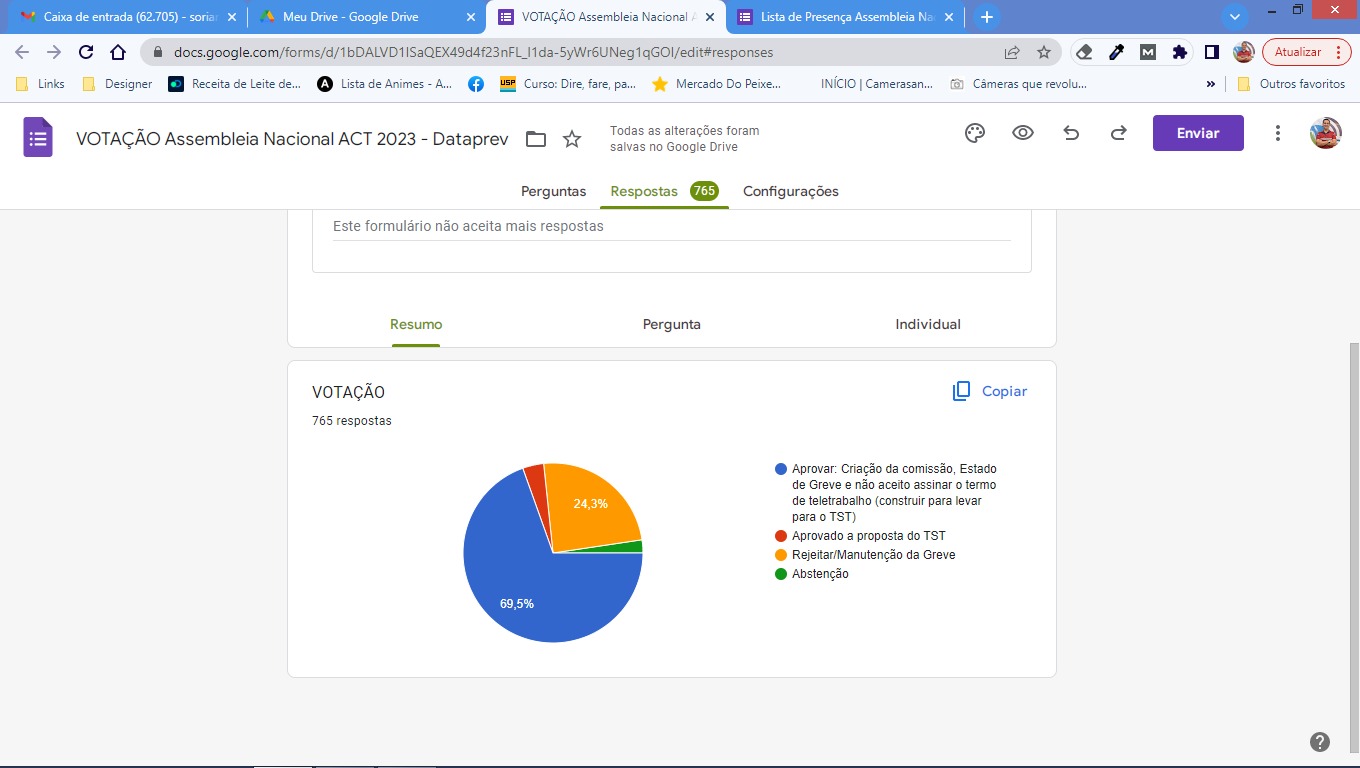Switch to the Respostas tab
The height and width of the screenshot is (768, 1360).
click(x=665, y=191)
